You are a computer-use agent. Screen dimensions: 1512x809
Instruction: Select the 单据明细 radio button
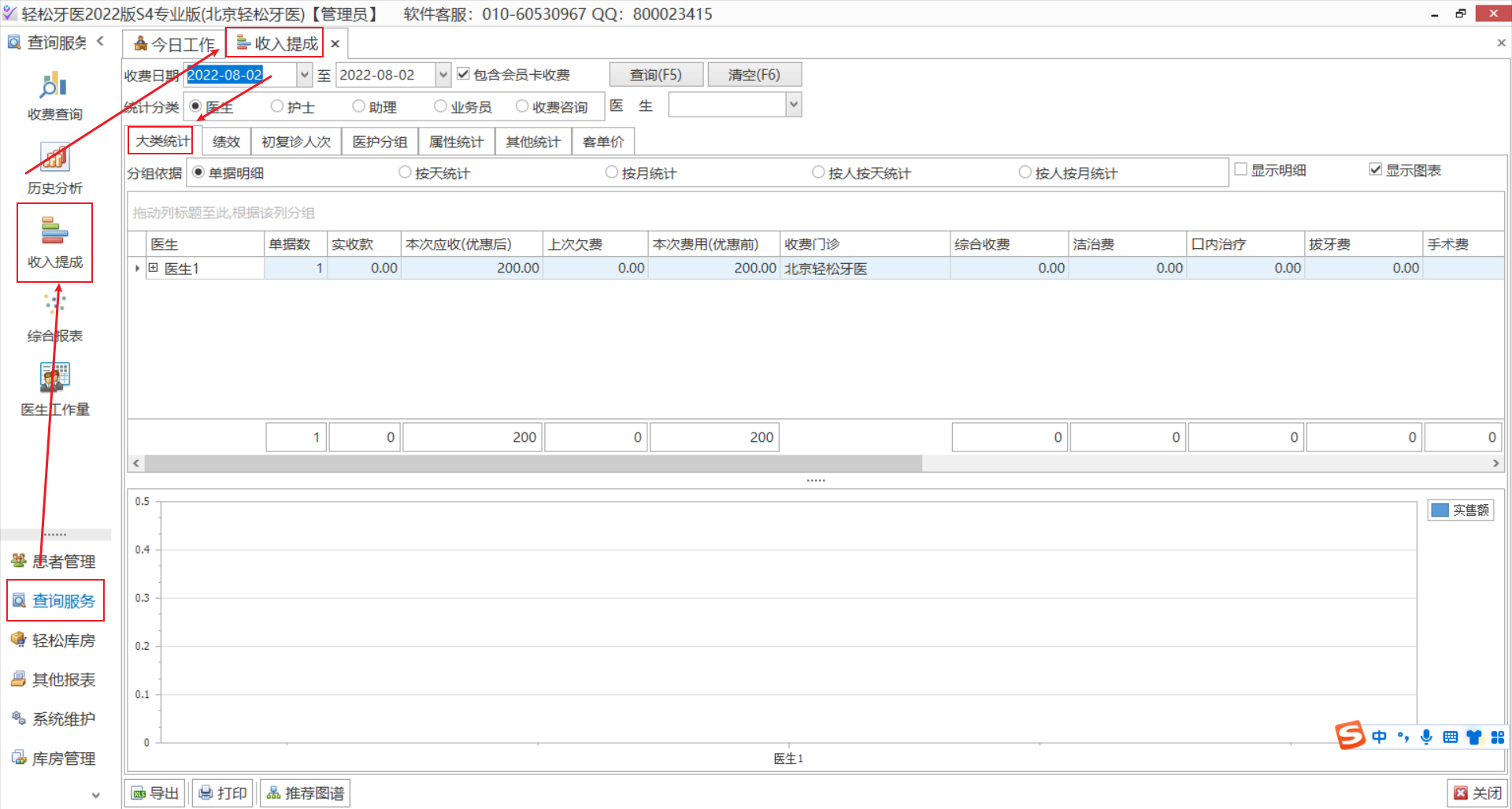pyautogui.click(x=198, y=172)
